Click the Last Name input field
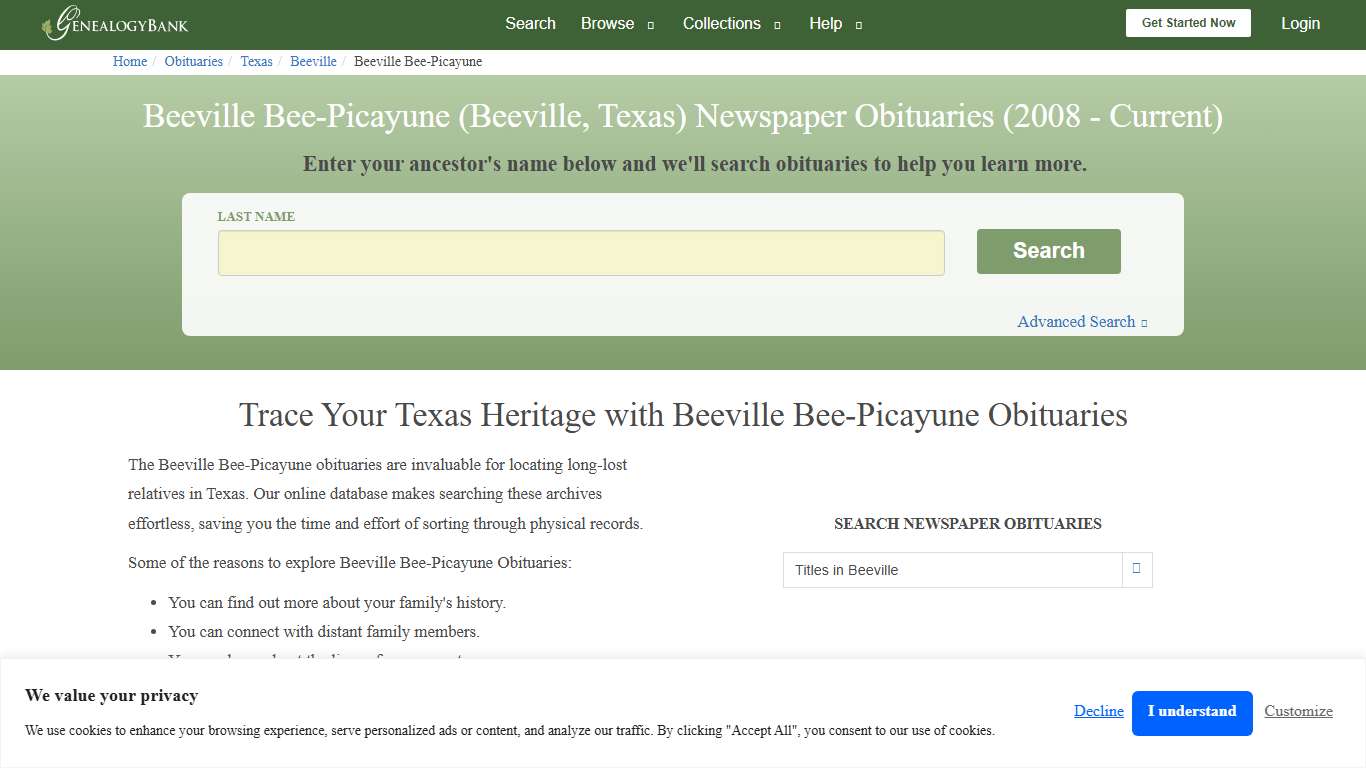 580,252
